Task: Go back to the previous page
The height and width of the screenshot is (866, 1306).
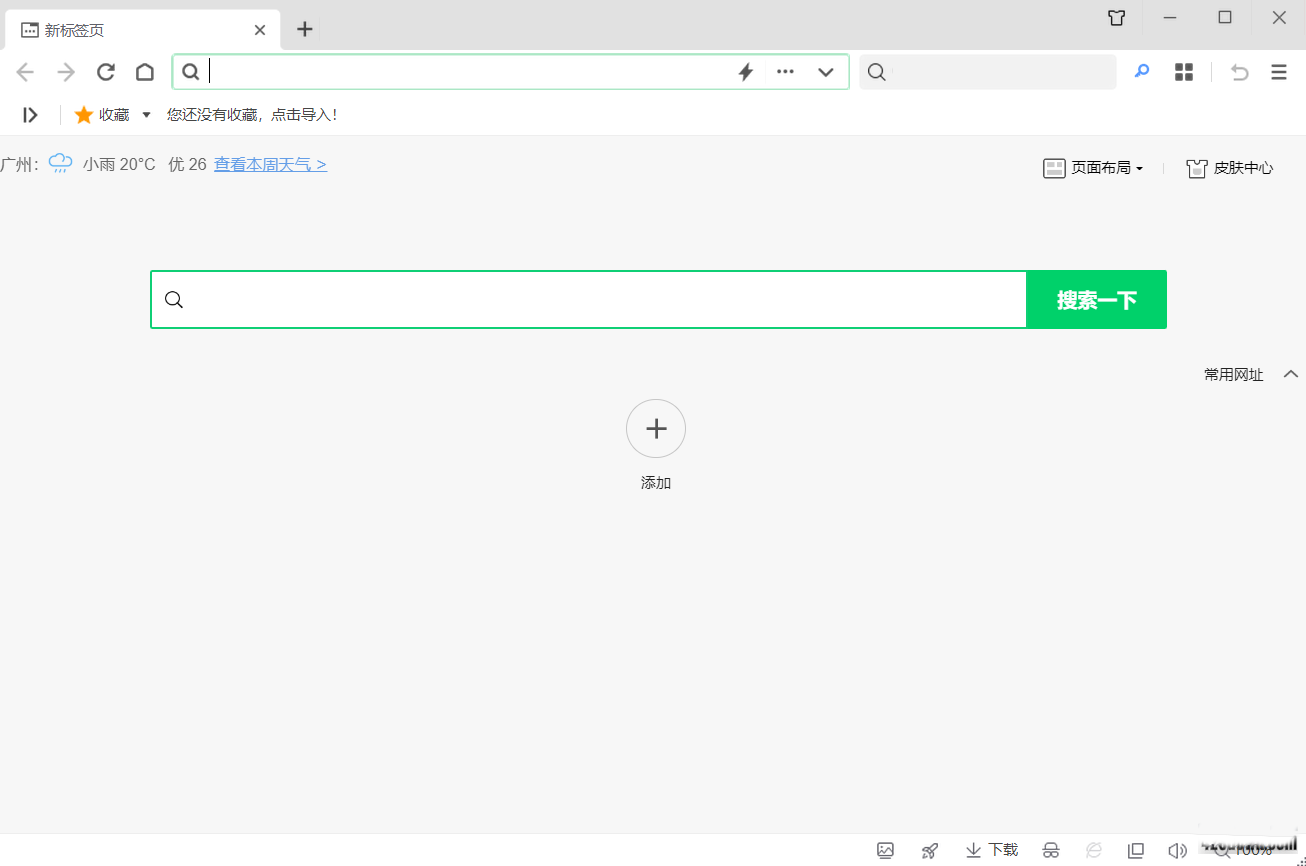Action: 25,72
